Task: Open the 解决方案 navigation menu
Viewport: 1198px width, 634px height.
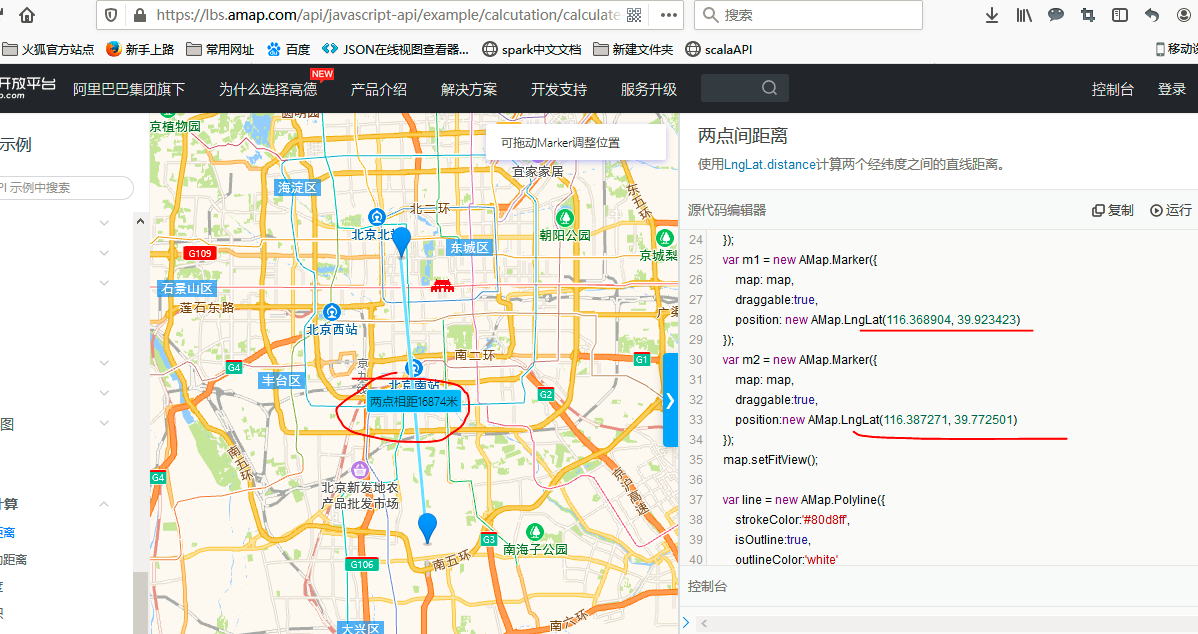Action: [x=470, y=89]
